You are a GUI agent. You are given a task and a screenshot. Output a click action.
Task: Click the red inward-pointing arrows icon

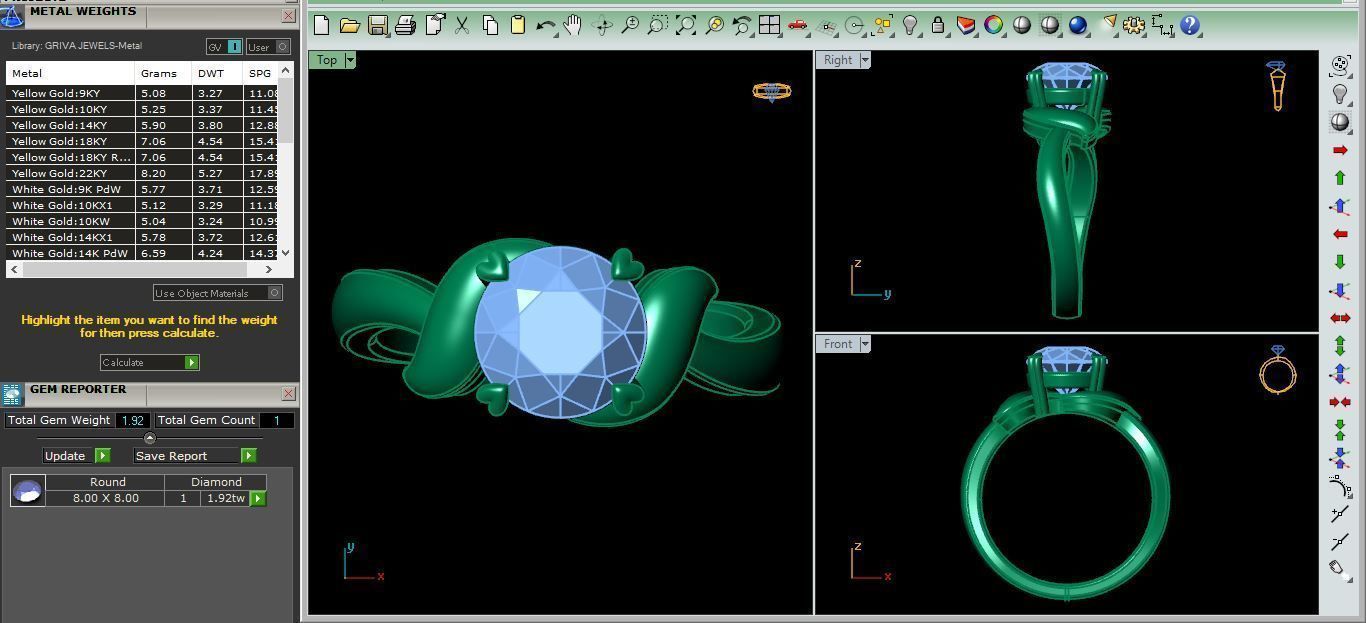point(1340,402)
